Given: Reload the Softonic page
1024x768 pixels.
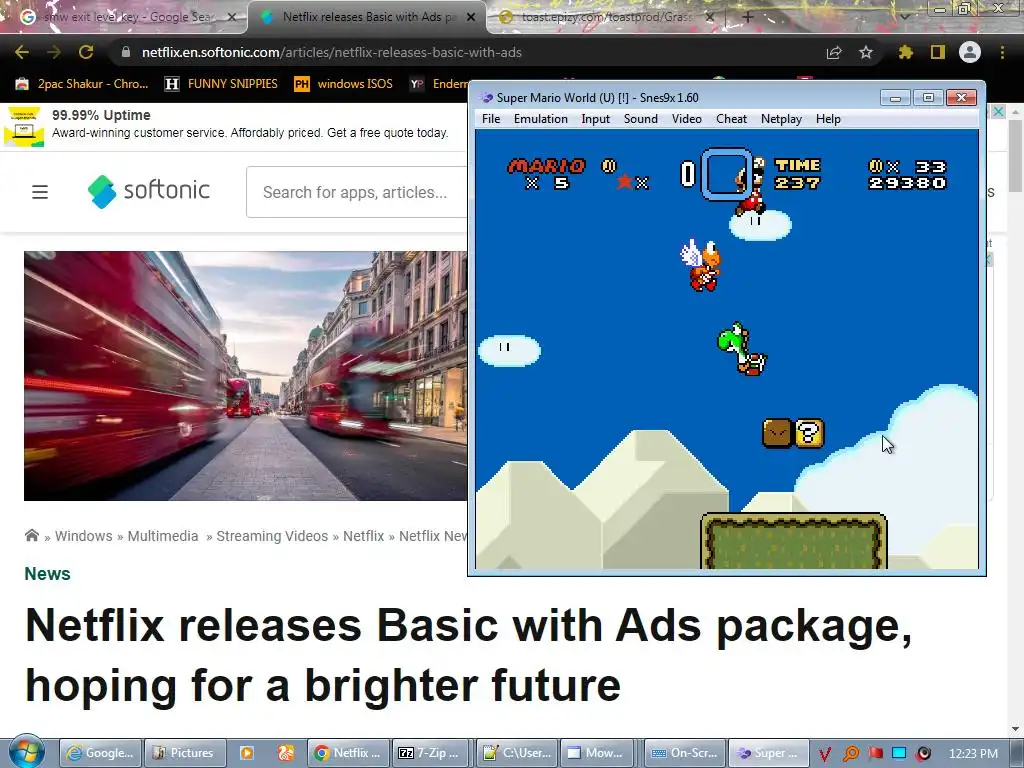Looking at the screenshot, I should pos(86,52).
